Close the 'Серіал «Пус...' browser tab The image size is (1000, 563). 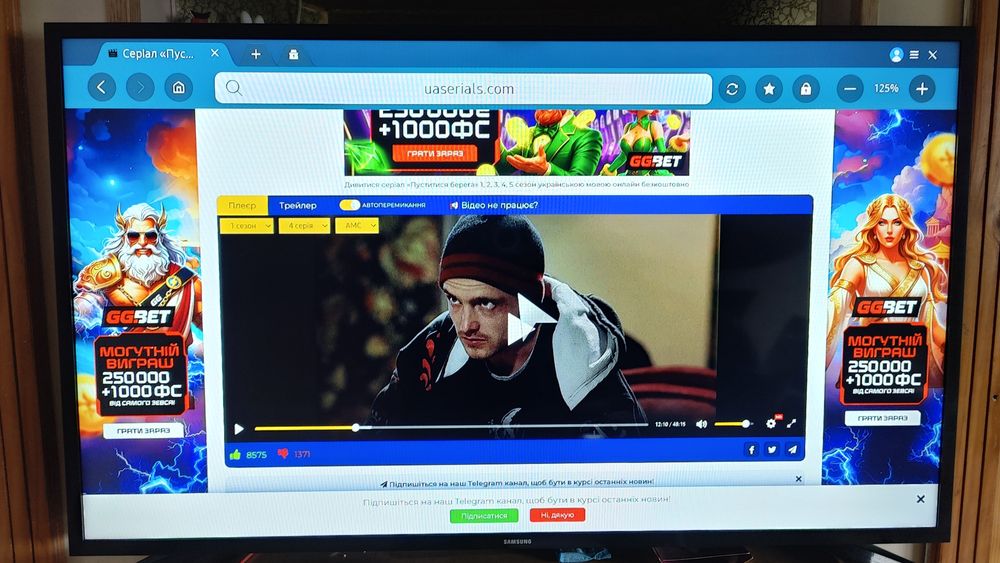(x=215, y=53)
